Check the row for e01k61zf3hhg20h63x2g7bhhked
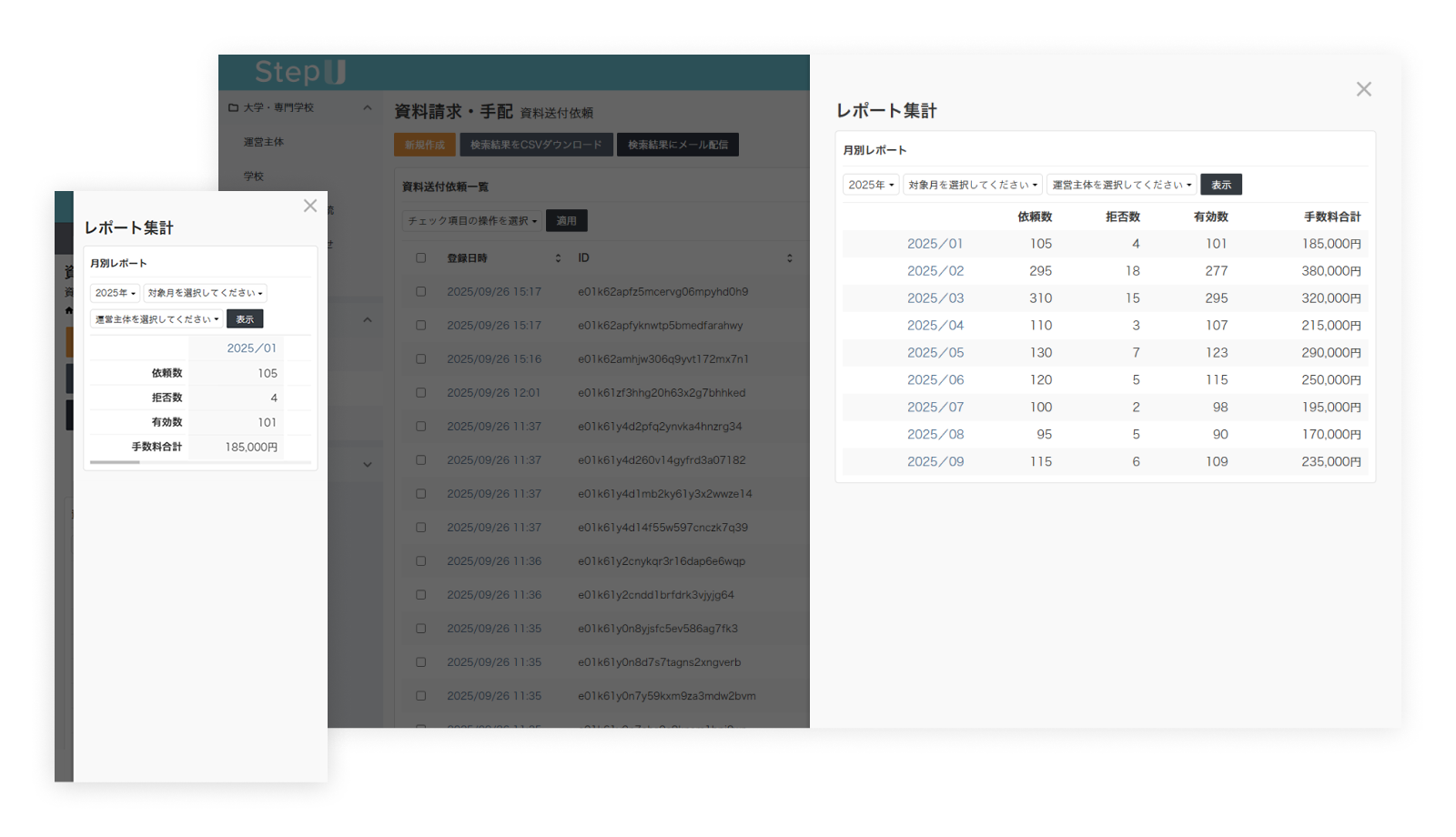Image resolution: width=1456 pixels, height=837 pixels. coord(420,393)
